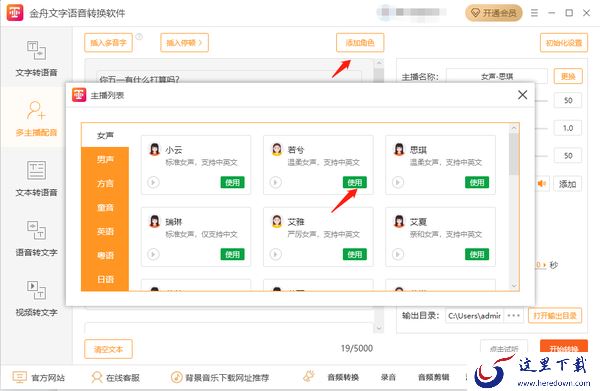The width and height of the screenshot is (600, 391).
Task: Browse output folder with ellipsis button
Action: (514, 316)
